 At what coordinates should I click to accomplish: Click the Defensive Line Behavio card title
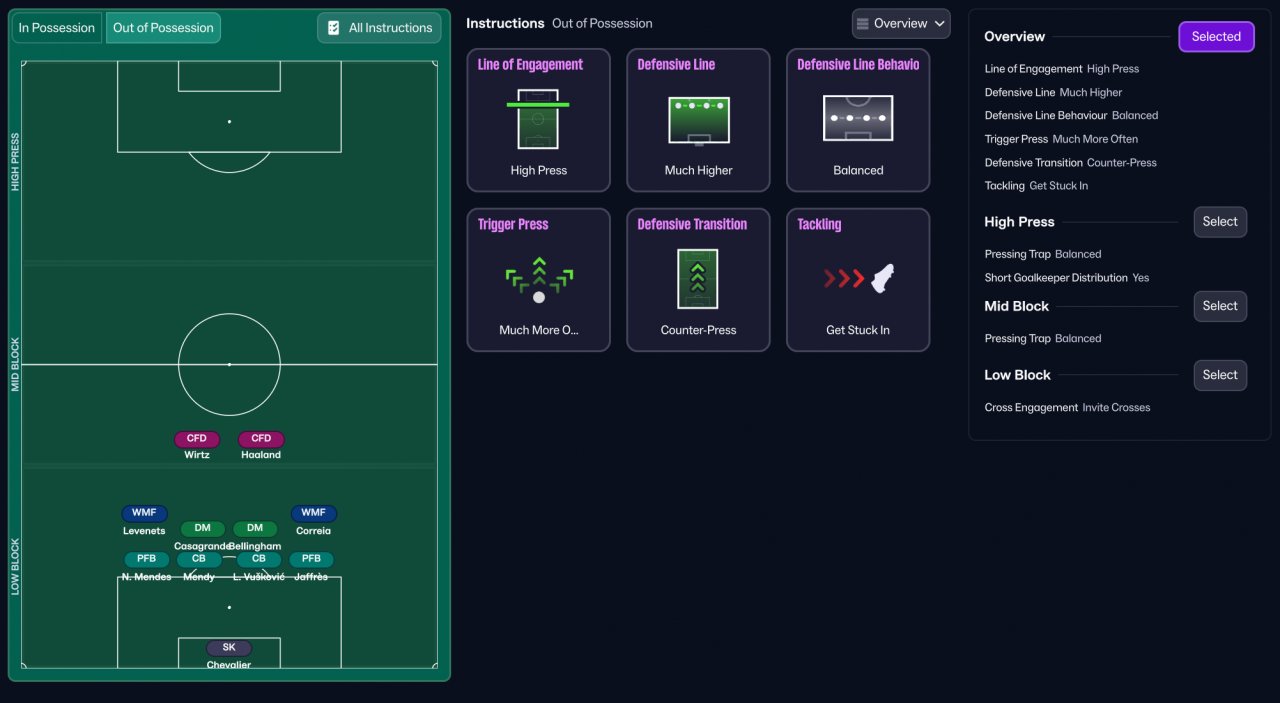(858, 65)
